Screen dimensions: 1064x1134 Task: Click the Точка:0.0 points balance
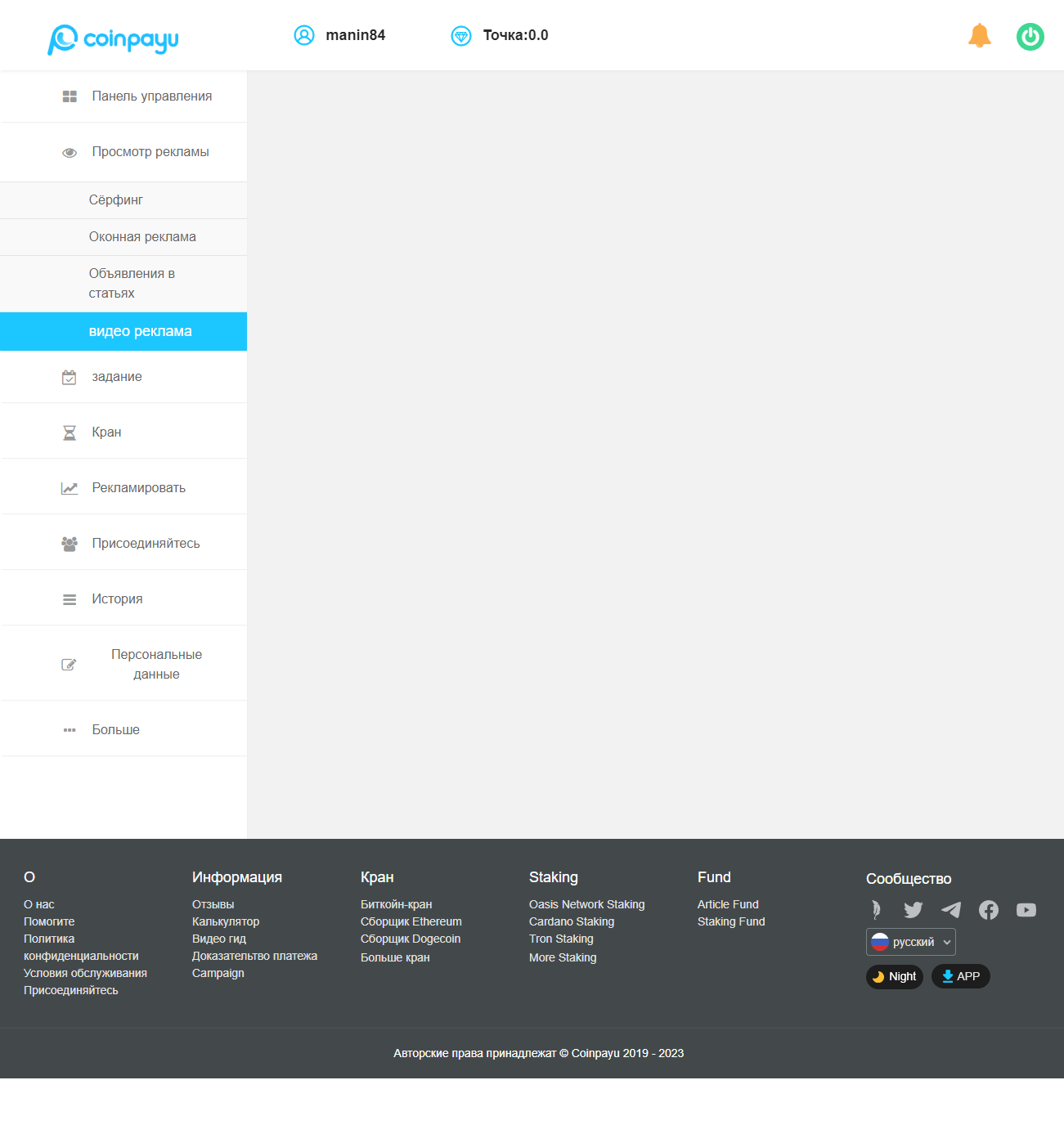pyautogui.click(x=516, y=35)
